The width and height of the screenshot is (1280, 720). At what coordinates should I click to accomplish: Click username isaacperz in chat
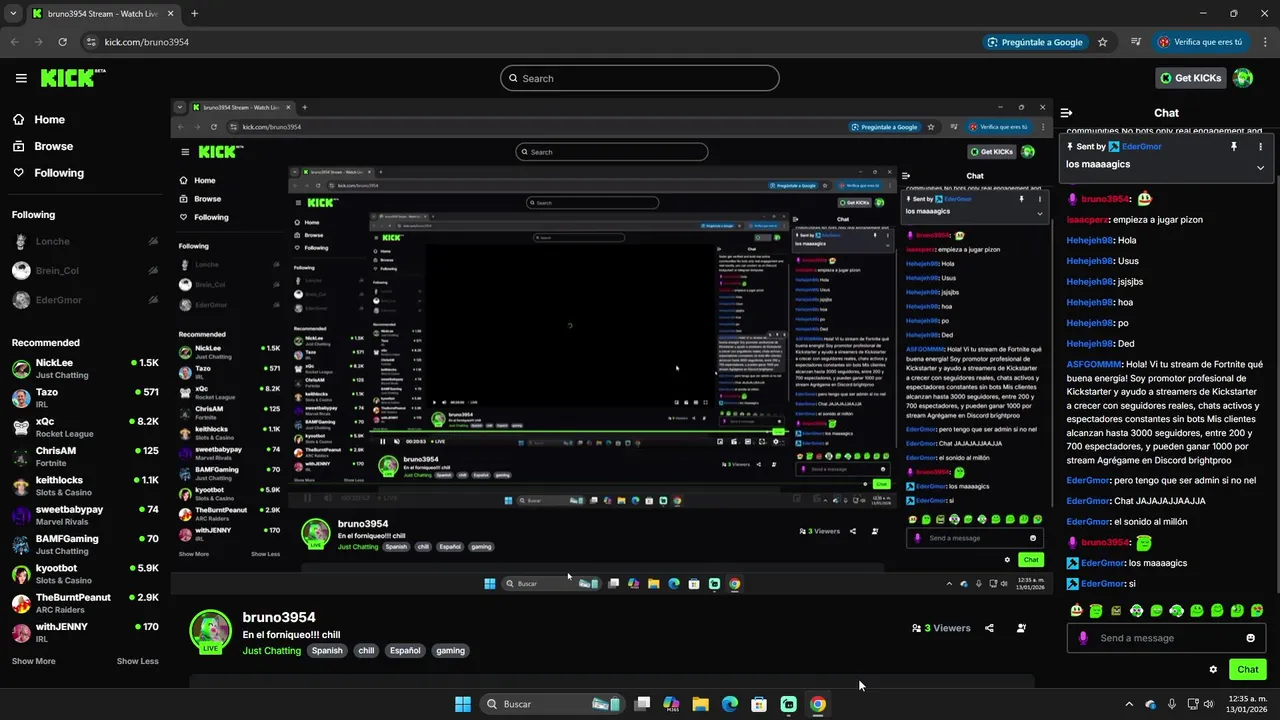click(1088, 219)
